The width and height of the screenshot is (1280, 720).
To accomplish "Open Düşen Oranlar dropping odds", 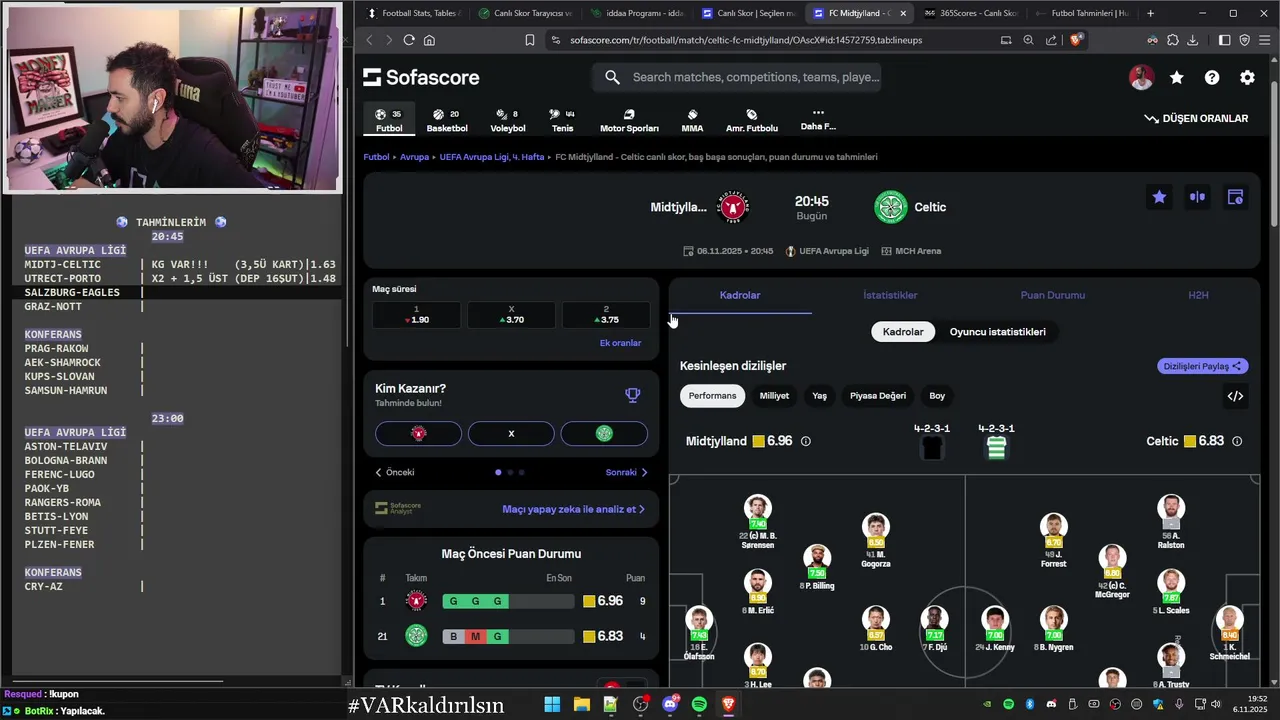I will (1196, 118).
